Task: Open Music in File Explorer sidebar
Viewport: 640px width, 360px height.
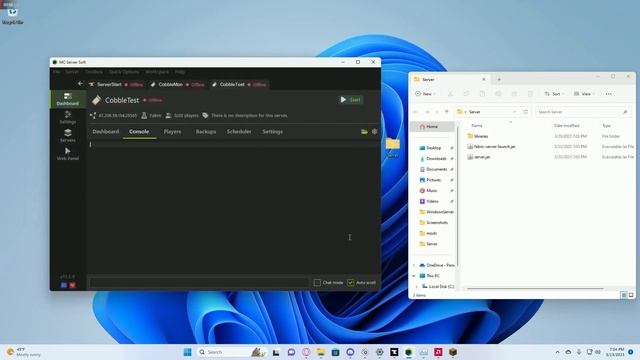Action: click(x=432, y=191)
